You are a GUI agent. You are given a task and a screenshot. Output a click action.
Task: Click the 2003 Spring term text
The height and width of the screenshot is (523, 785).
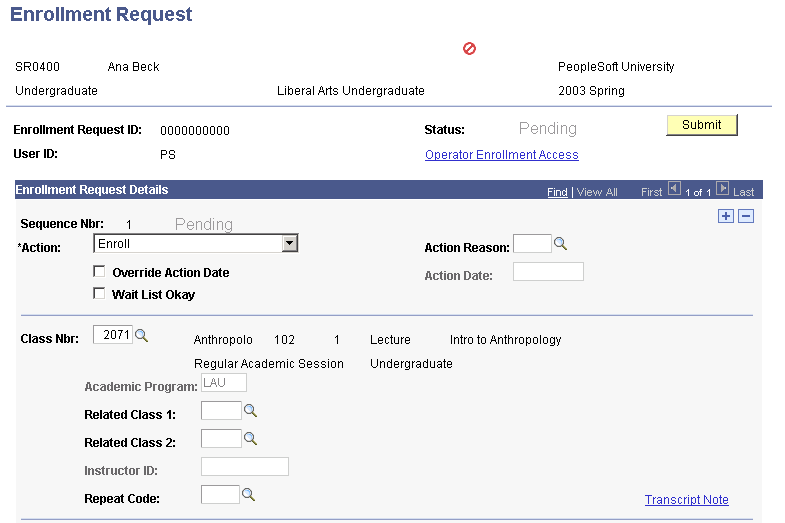(591, 91)
